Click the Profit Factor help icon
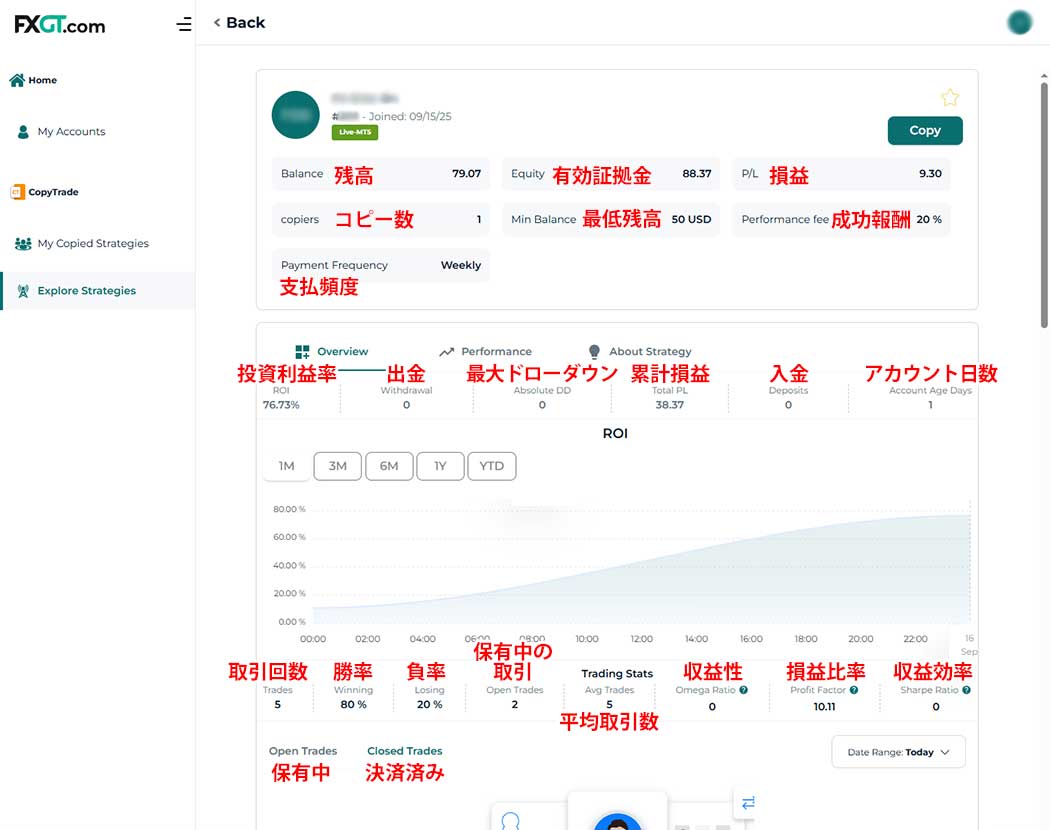This screenshot has width=1050, height=830. tap(853, 690)
